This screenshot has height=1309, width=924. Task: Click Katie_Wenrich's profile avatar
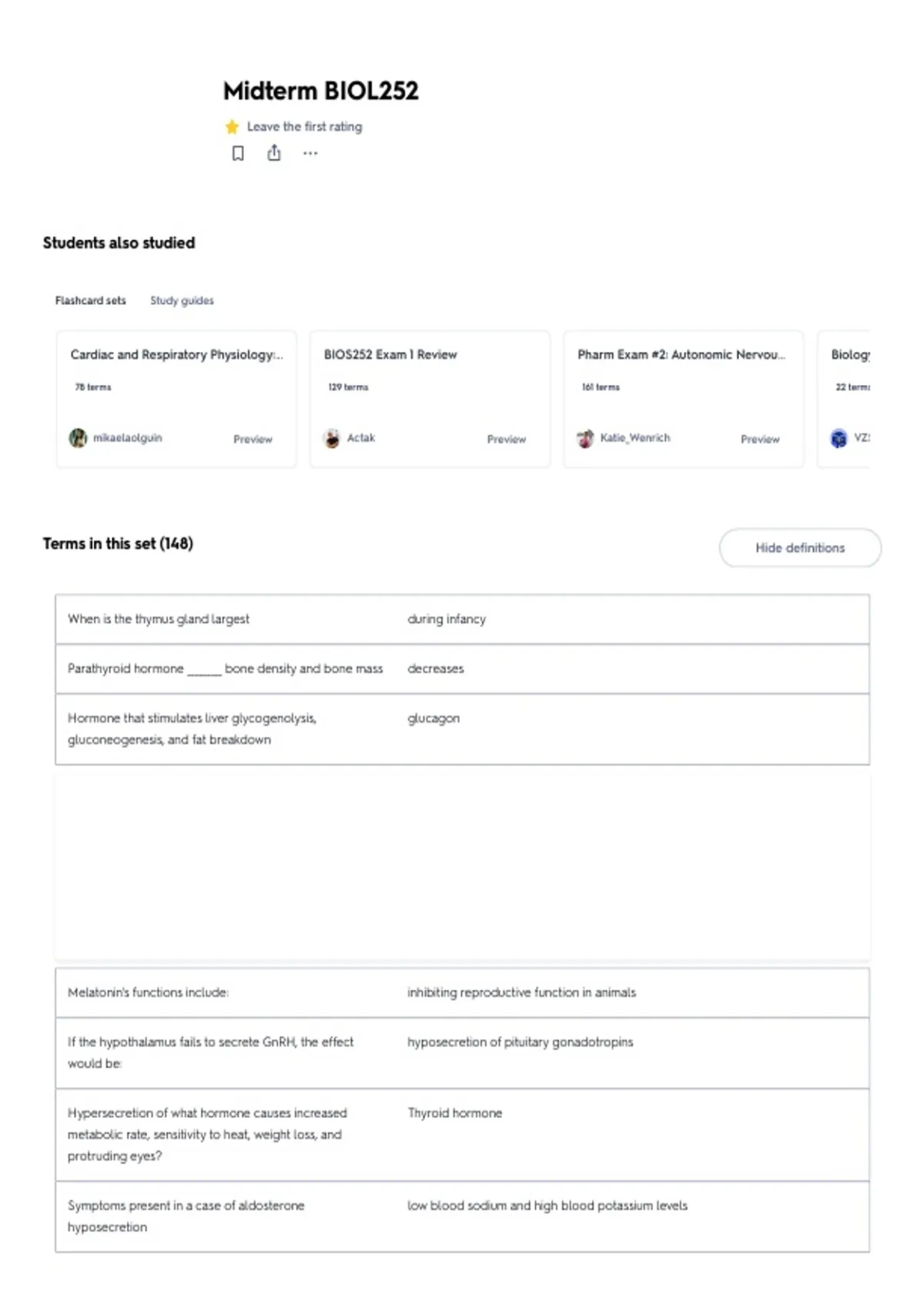(x=585, y=438)
